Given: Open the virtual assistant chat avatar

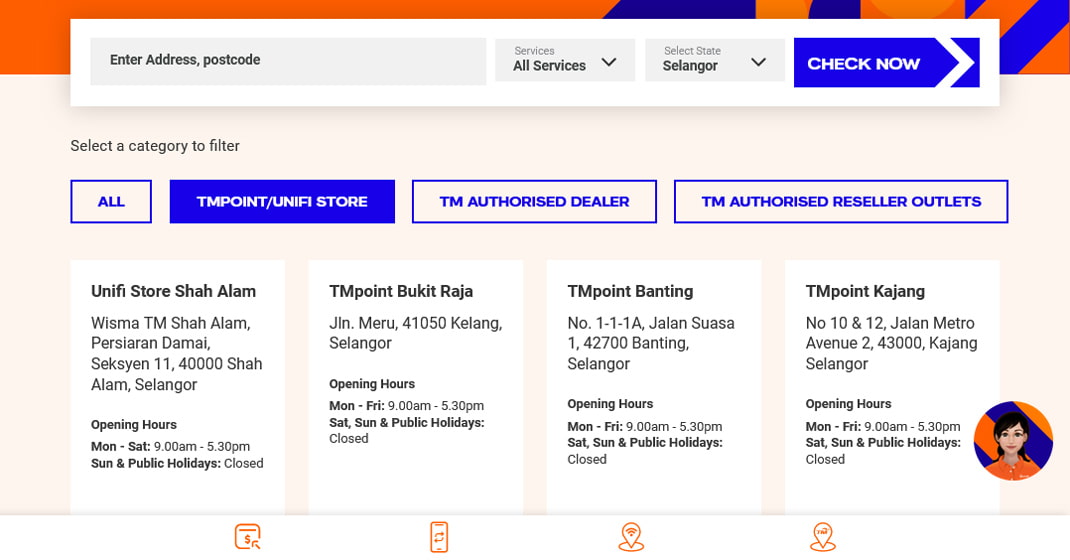Looking at the screenshot, I should (x=1013, y=441).
